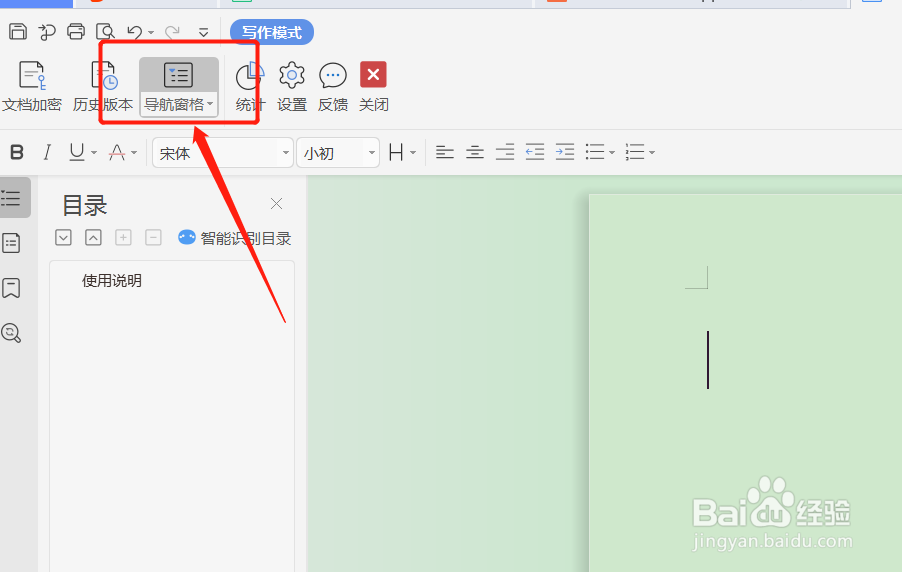Open 设置 settings gear

click(292, 87)
